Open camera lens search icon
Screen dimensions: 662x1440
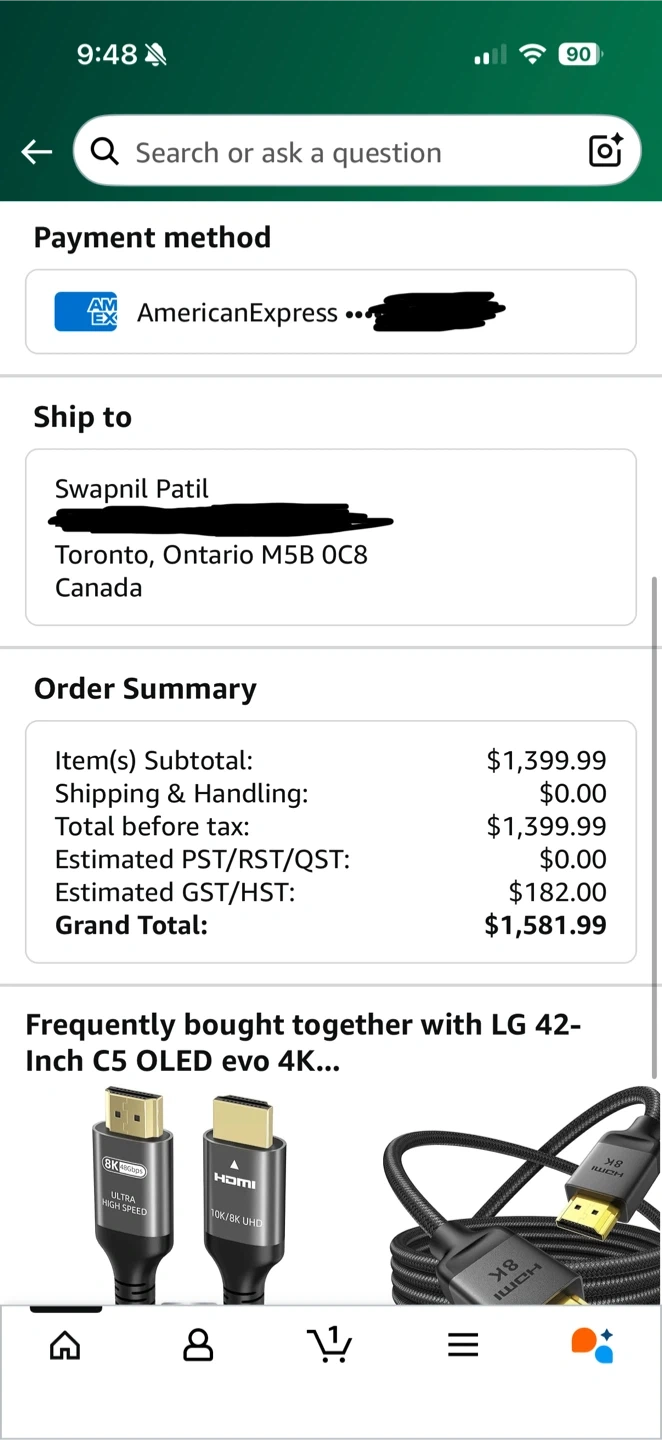605,151
